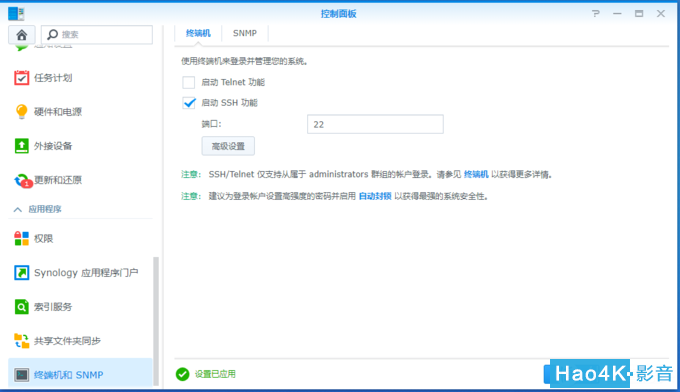This screenshot has width=680, height=392.
Task: Open Task Scheduler icon (任务计划)
Action: click(21, 78)
